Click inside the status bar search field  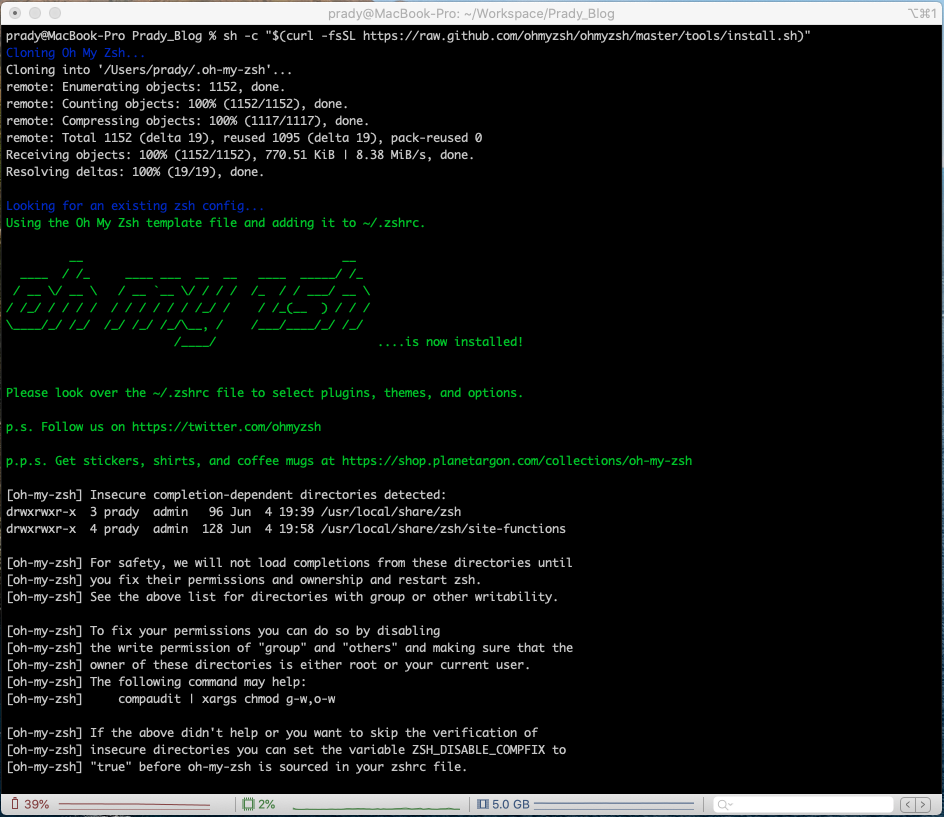pos(803,804)
